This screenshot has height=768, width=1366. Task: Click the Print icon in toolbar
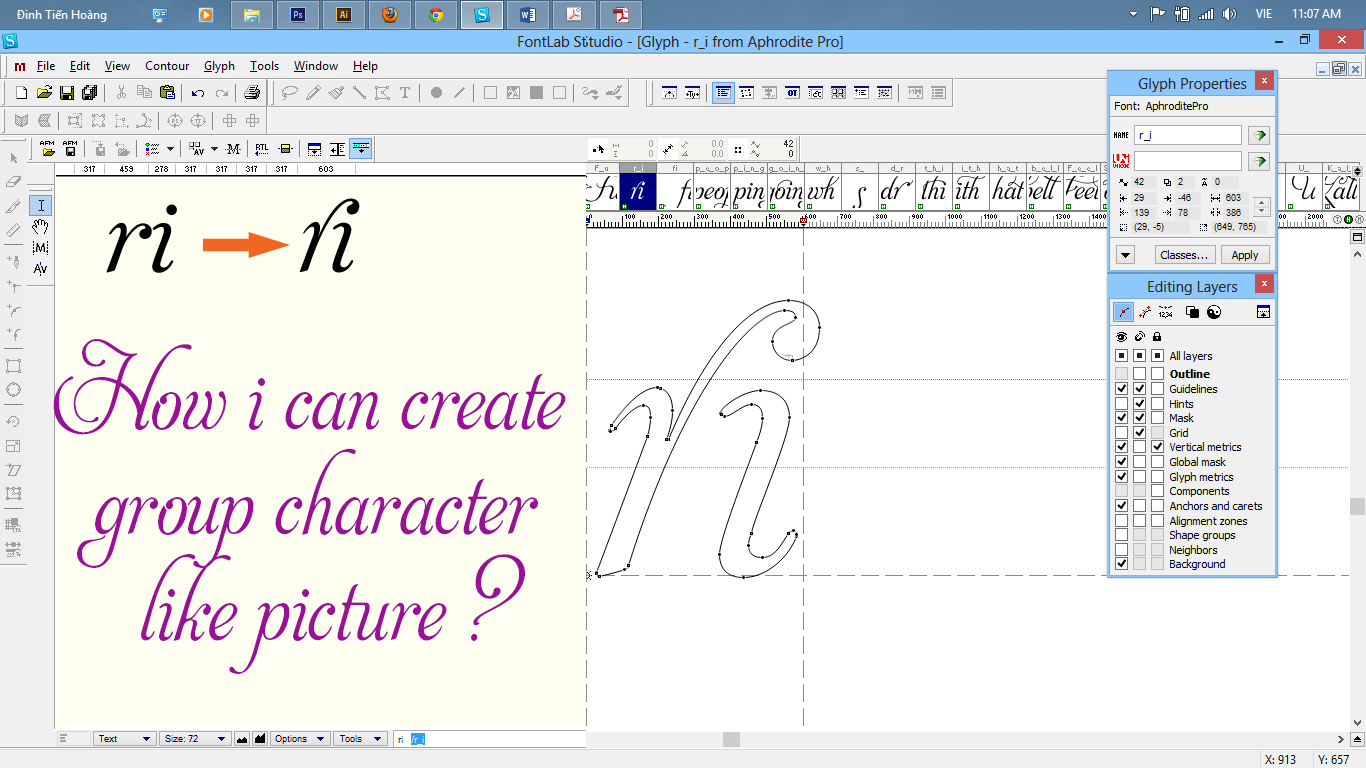(x=252, y=93)
